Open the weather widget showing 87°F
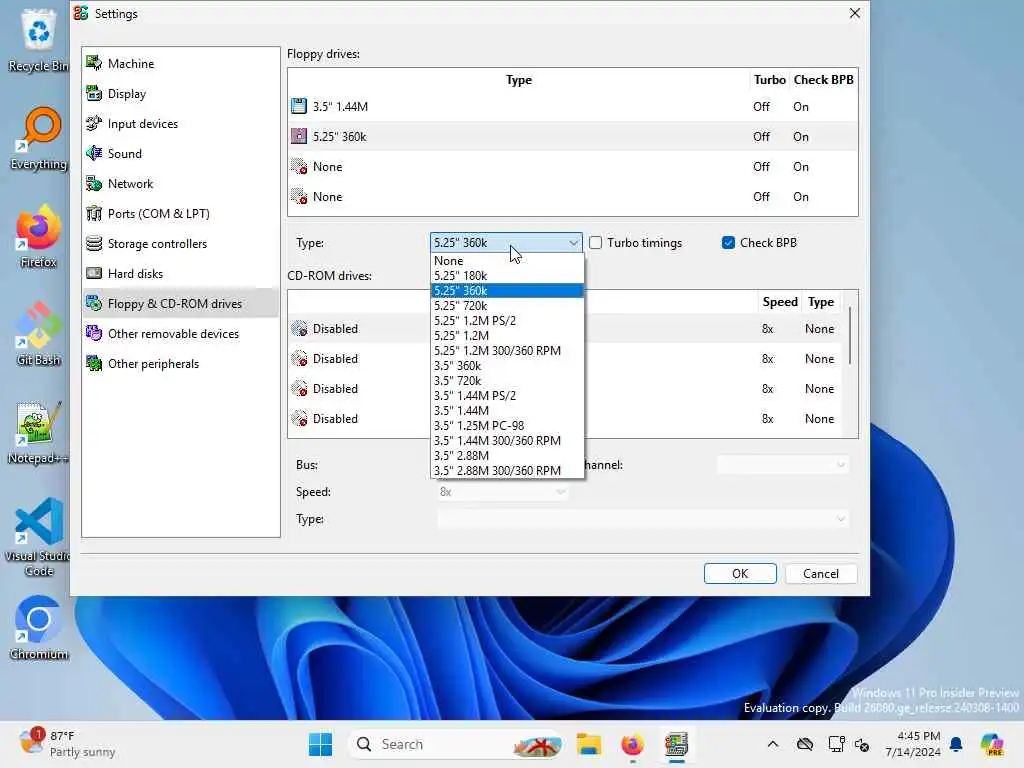Image resolution: width=1024 pixels, height=768 pixels. coord(67,744)
